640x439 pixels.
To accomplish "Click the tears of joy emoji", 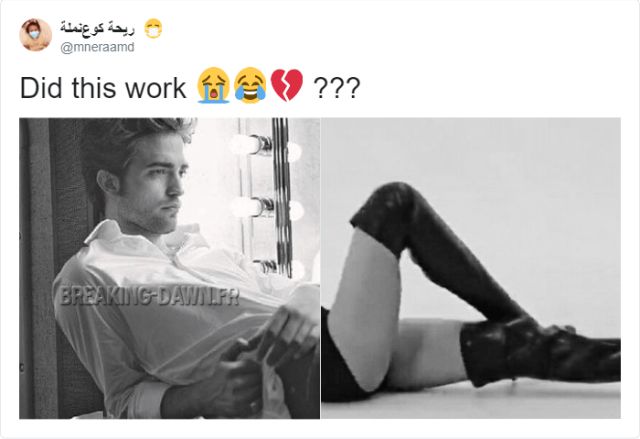I will (x=250, y=85).
